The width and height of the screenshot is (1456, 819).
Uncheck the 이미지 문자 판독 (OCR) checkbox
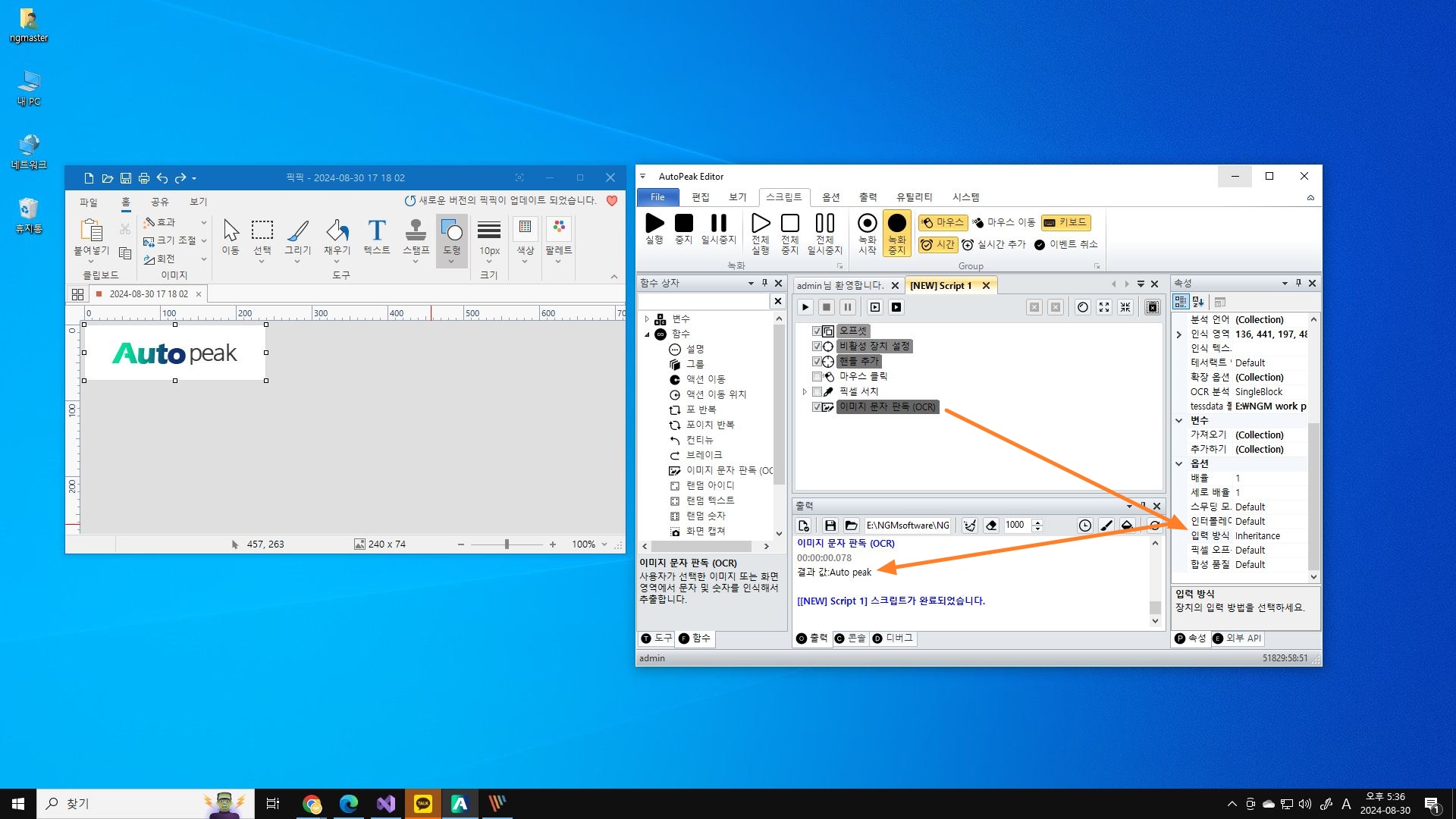pos(817,407)
